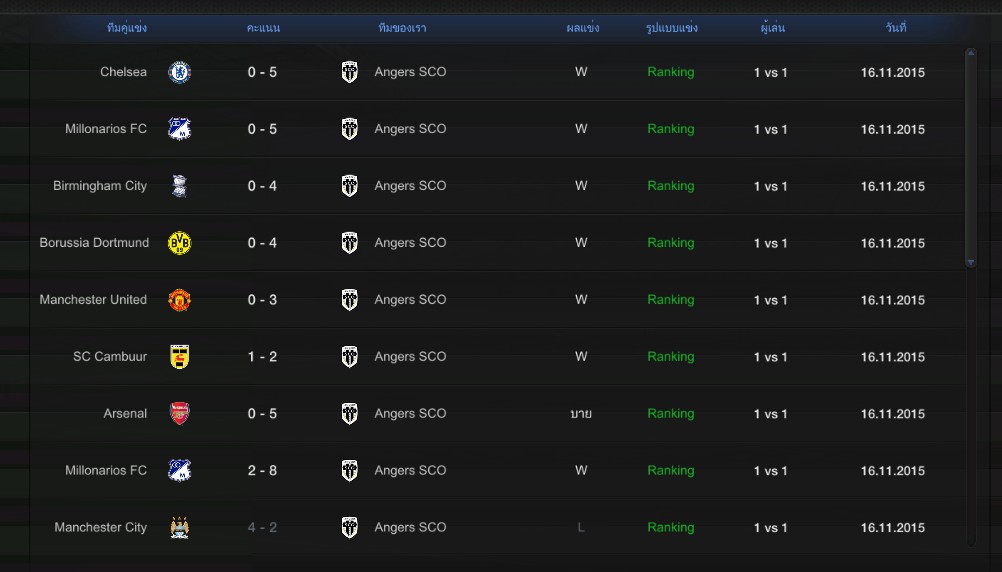Select the Borussia Dortmund badge
The width and height of the screenshot is (1002, 572).
pos(179,243)
